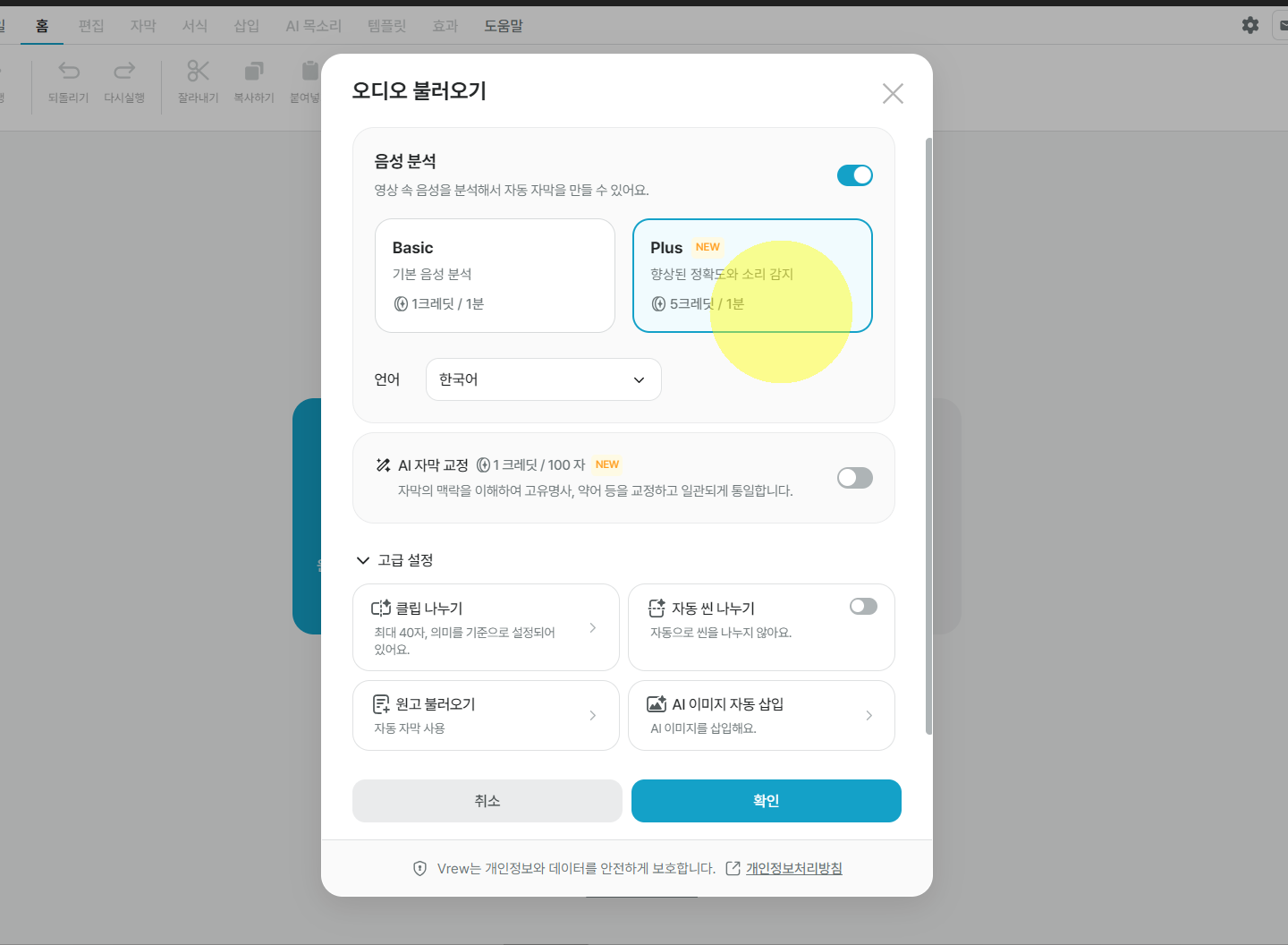Open the 서식 tab

195,26
